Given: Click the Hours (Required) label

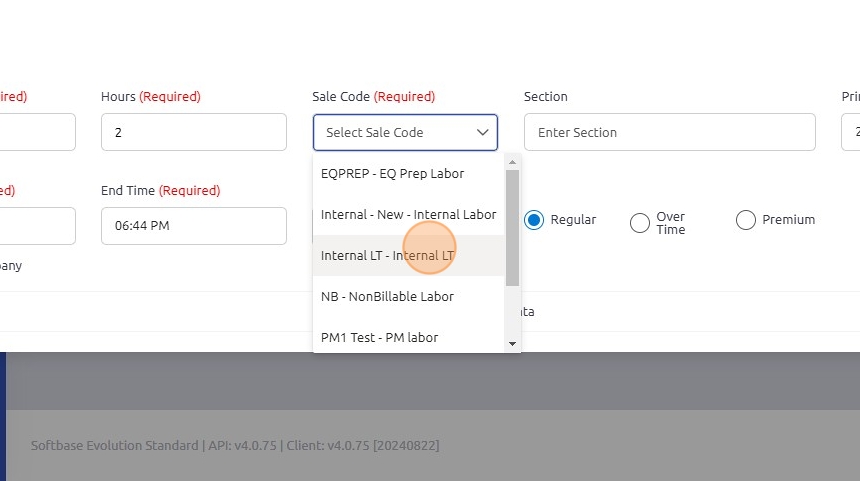Looking at the screenshot, I should coord(150,97).
